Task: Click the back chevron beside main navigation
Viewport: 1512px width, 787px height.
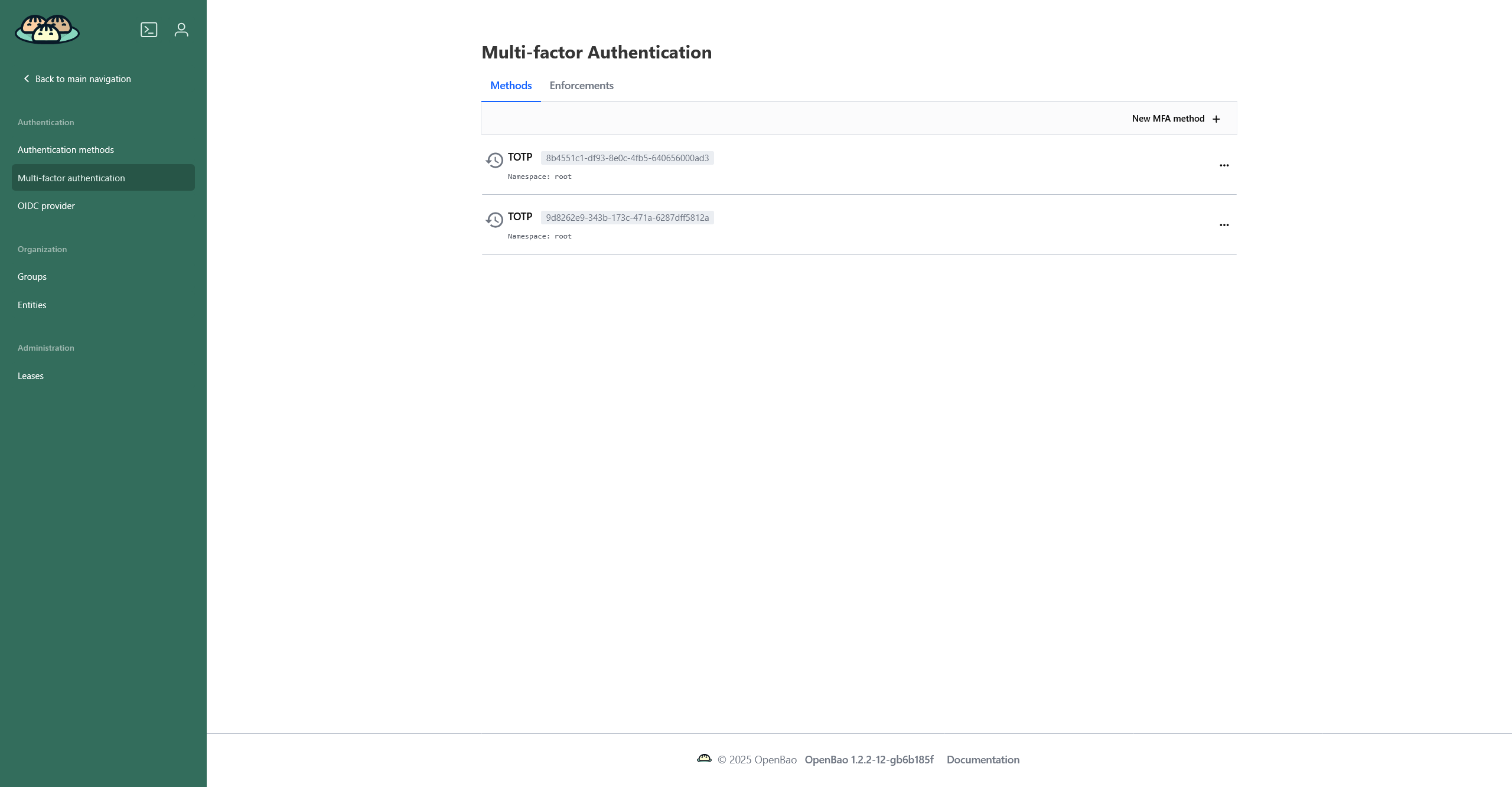Action: [x=26, y=78]
